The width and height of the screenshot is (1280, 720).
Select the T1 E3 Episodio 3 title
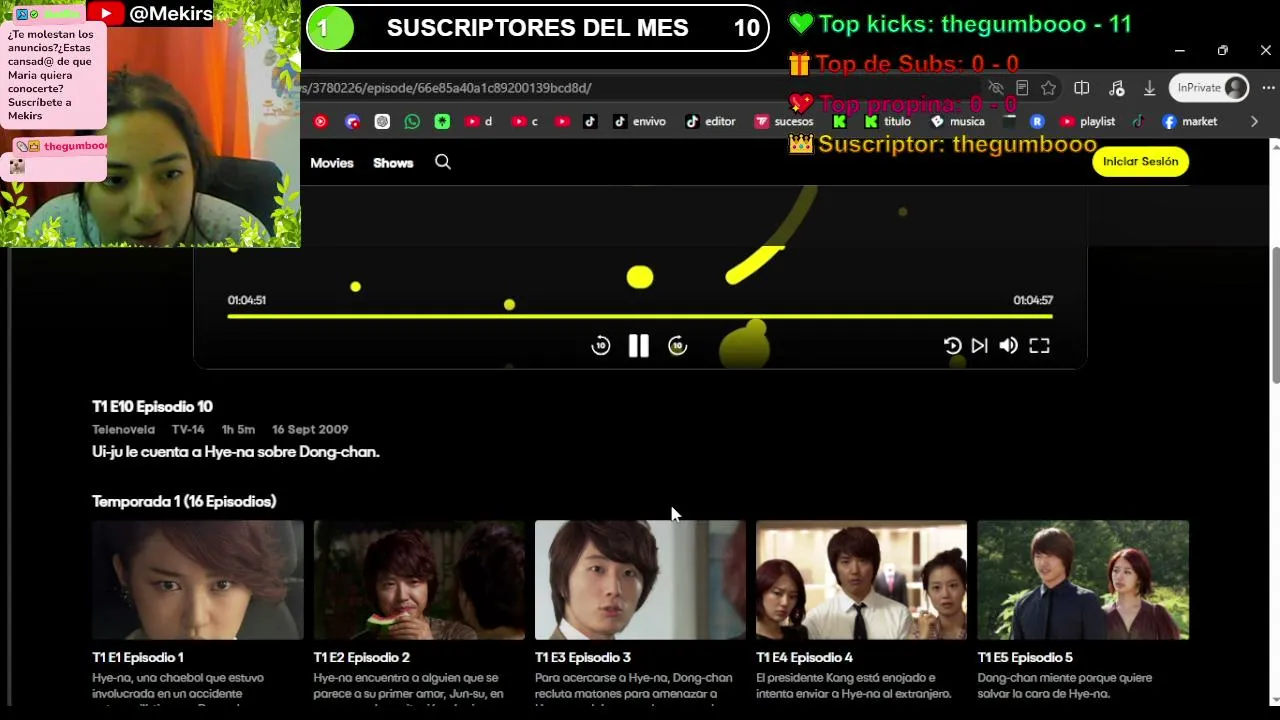583,658
